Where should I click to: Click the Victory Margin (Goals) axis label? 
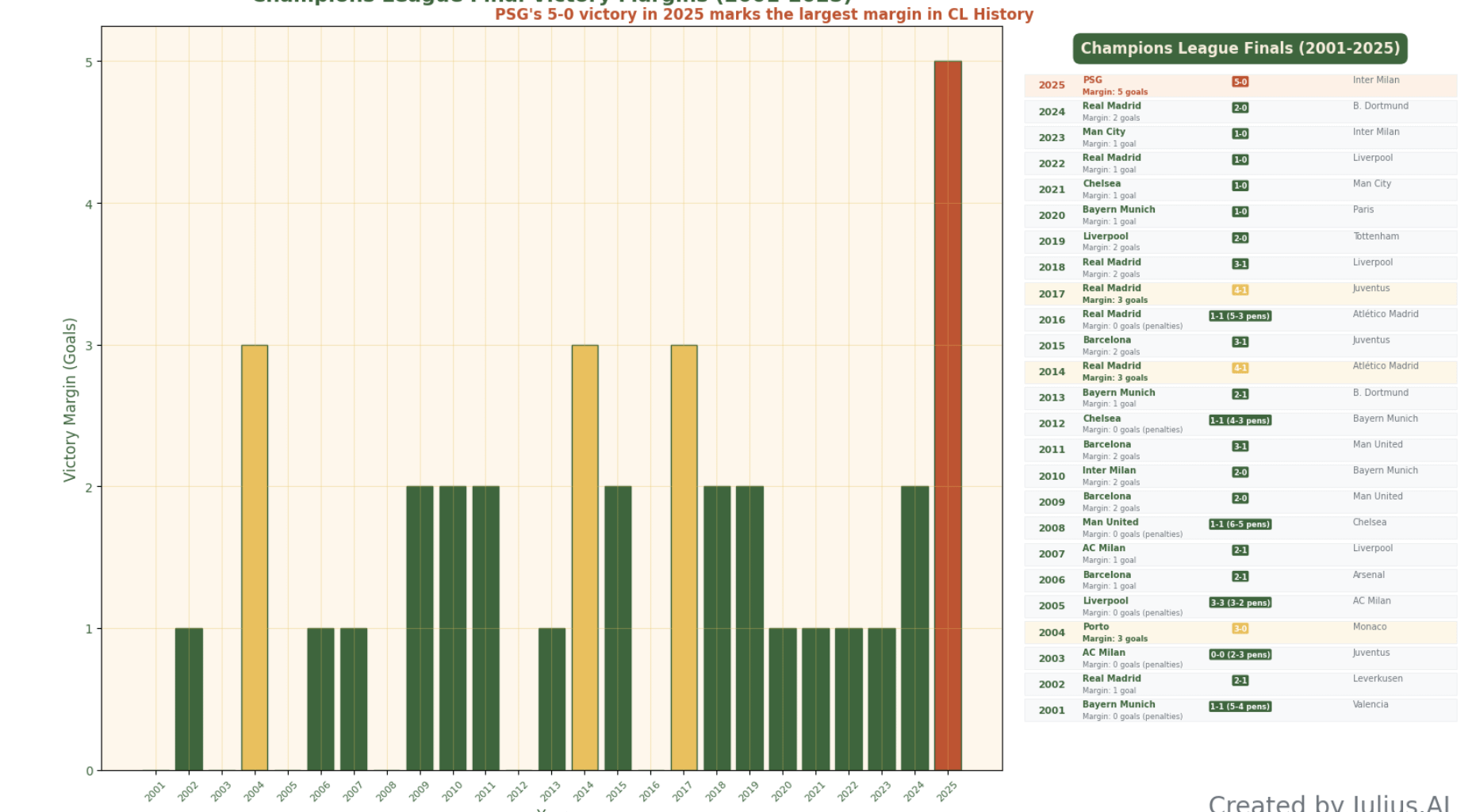tap(70, 400)
